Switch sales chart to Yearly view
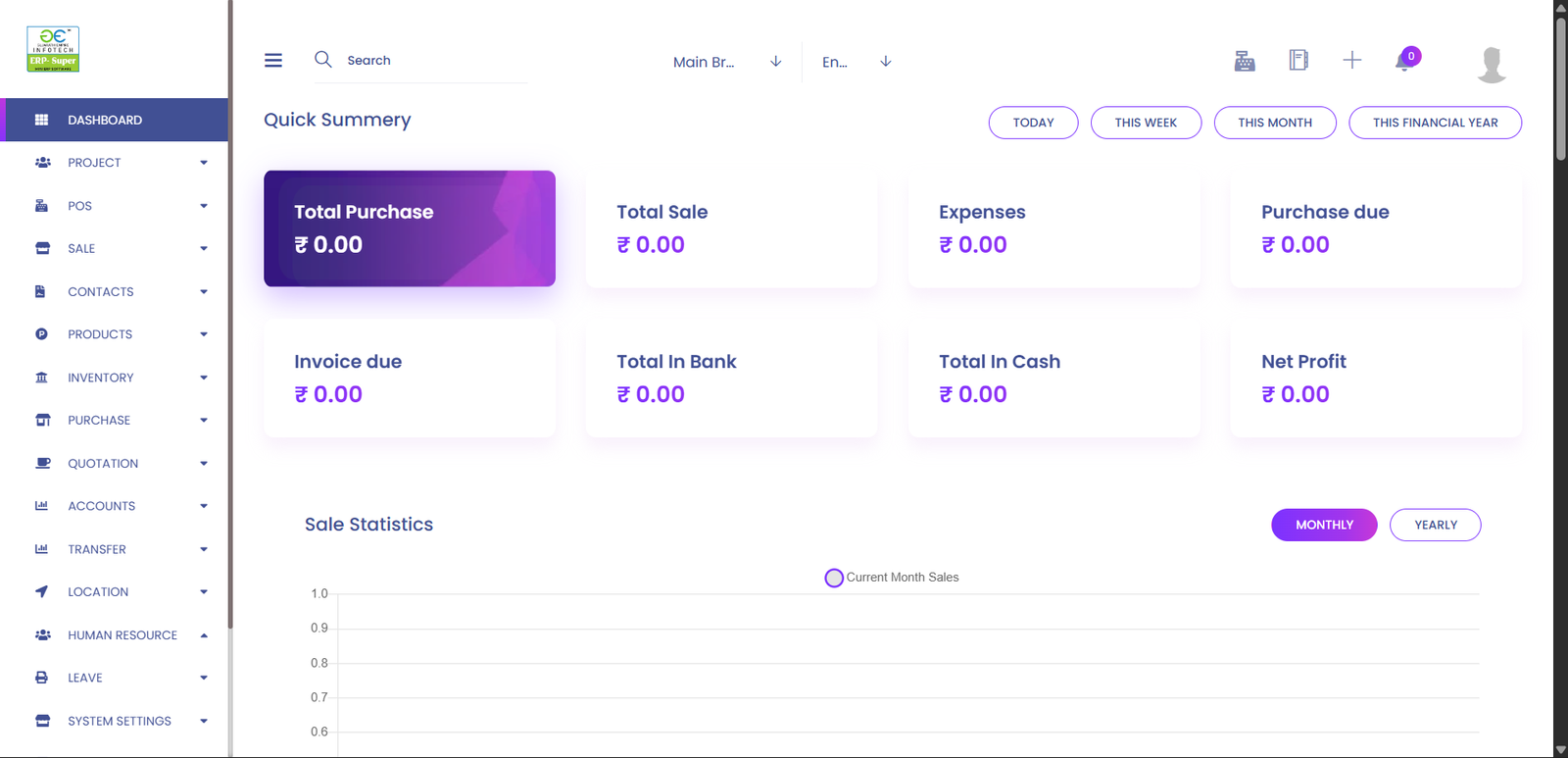Viewport: 1568px width, 758px height. coord(1435,525)
